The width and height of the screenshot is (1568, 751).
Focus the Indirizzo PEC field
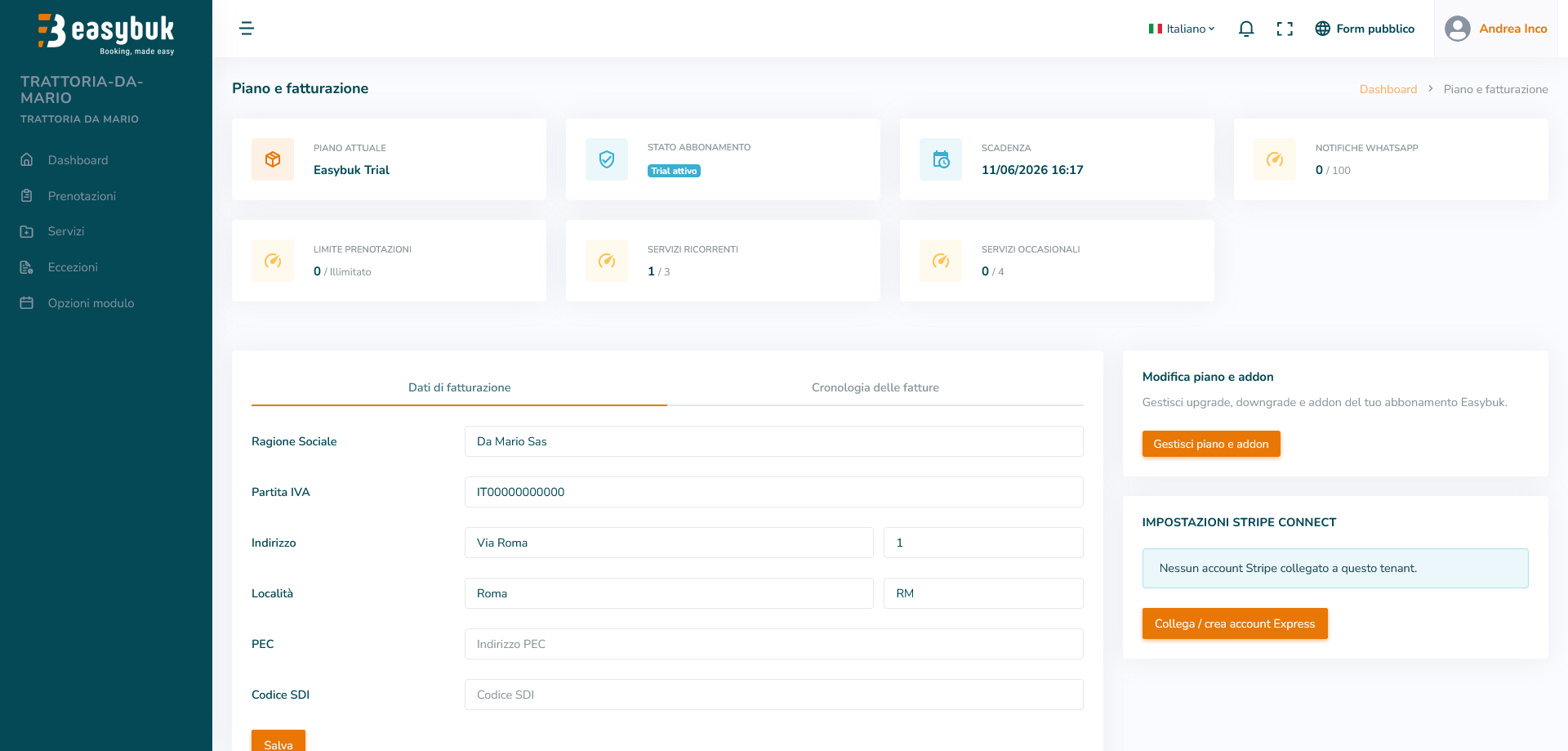coord(774,644)
